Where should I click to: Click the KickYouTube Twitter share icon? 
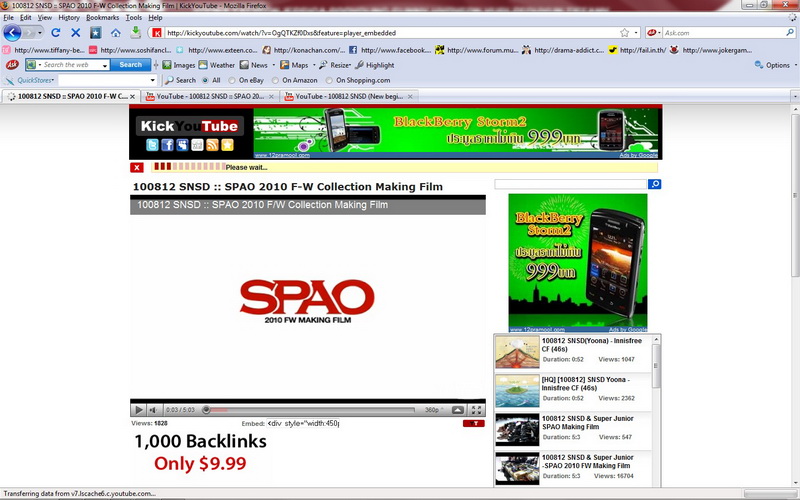pos(152,145)
